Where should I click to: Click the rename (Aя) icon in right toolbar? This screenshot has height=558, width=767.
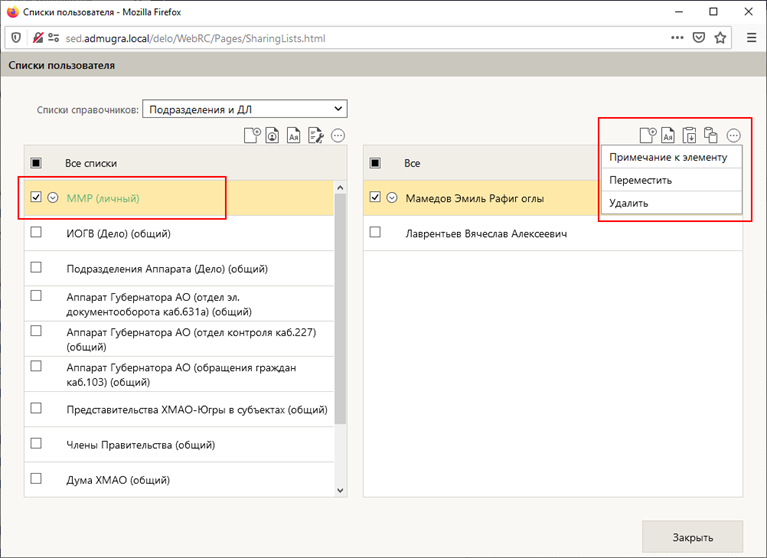pos(668,135)
